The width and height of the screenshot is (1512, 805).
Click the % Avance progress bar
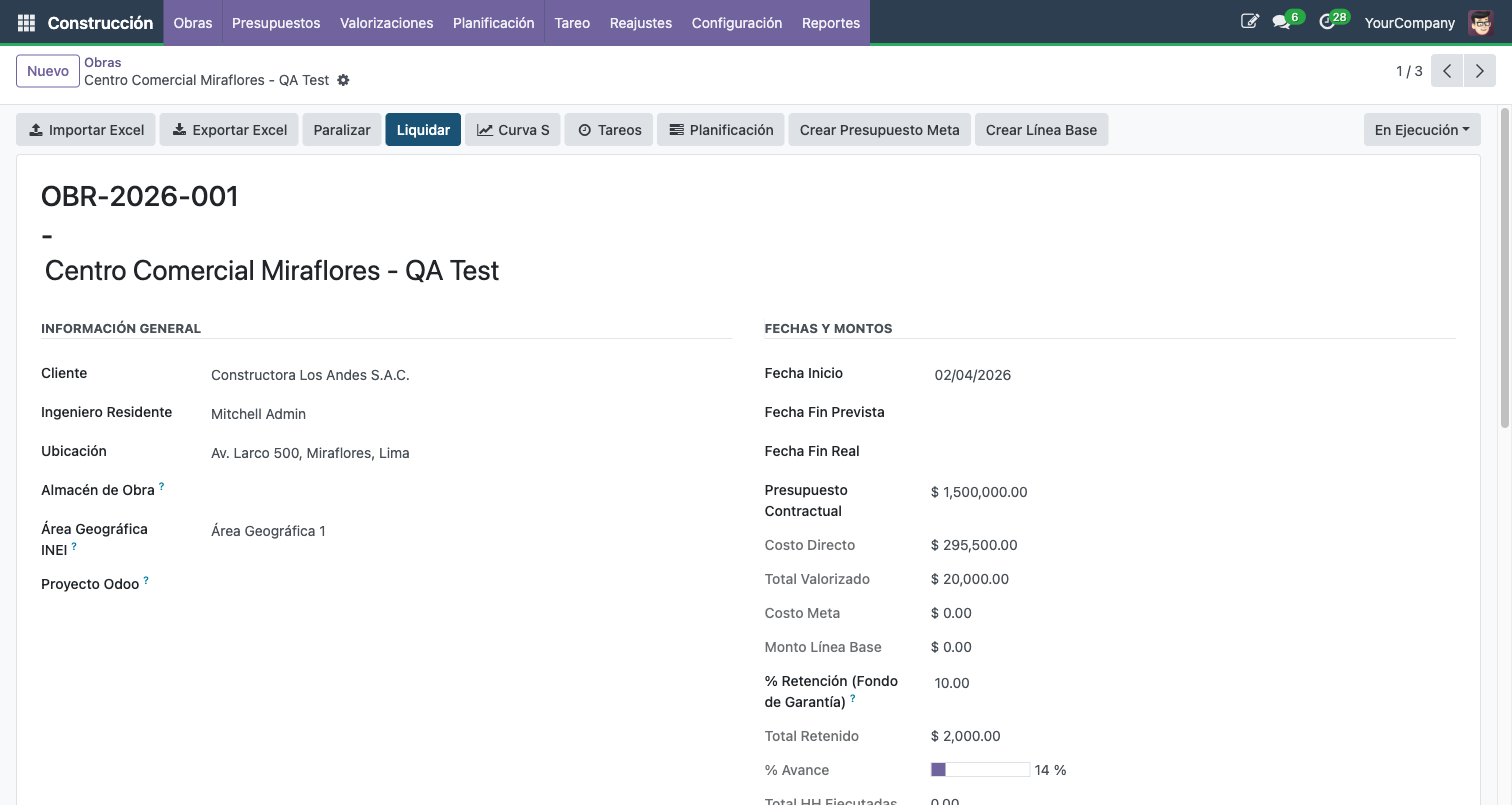pos(980,770)
